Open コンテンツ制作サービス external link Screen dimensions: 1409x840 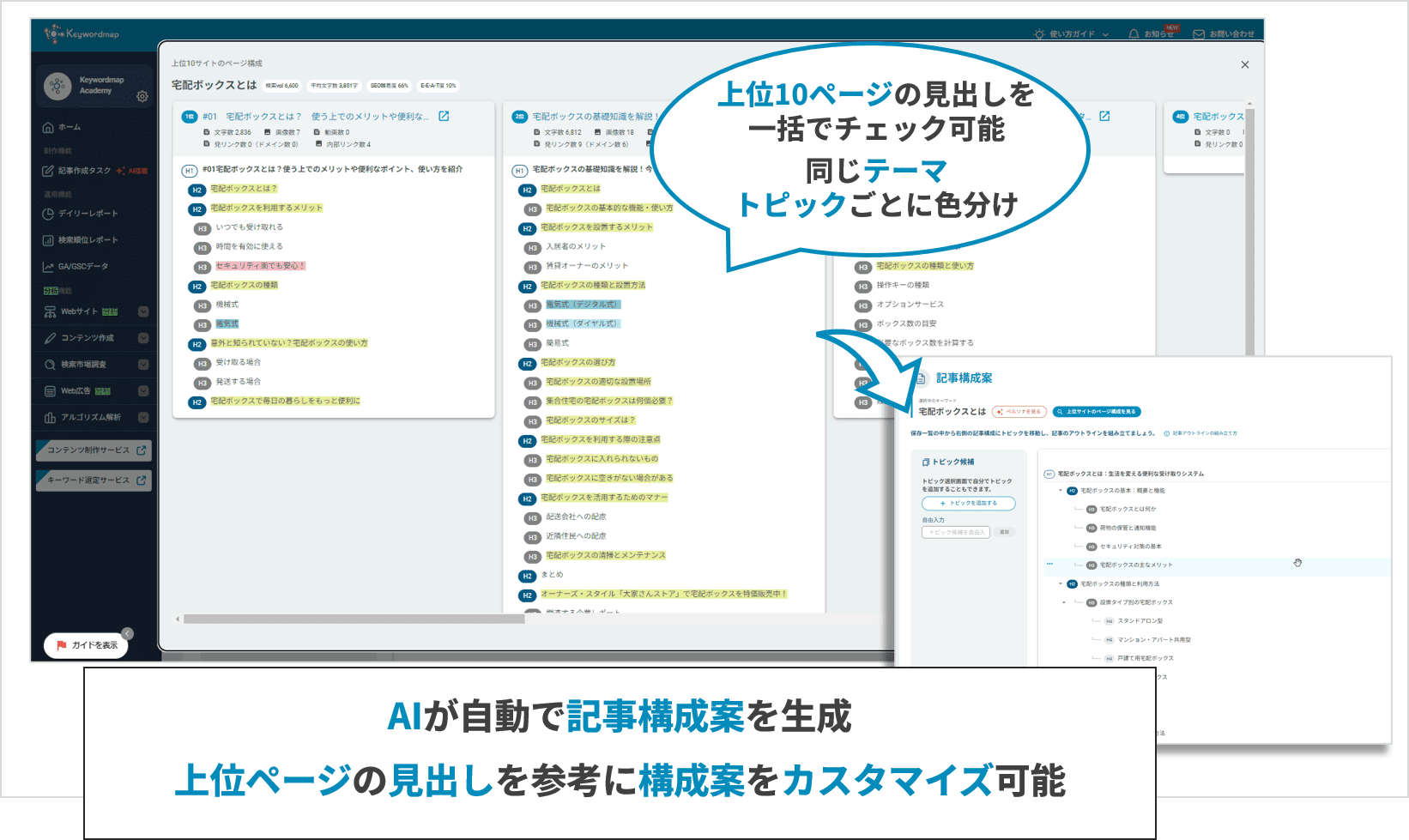(x=94, y=450)
